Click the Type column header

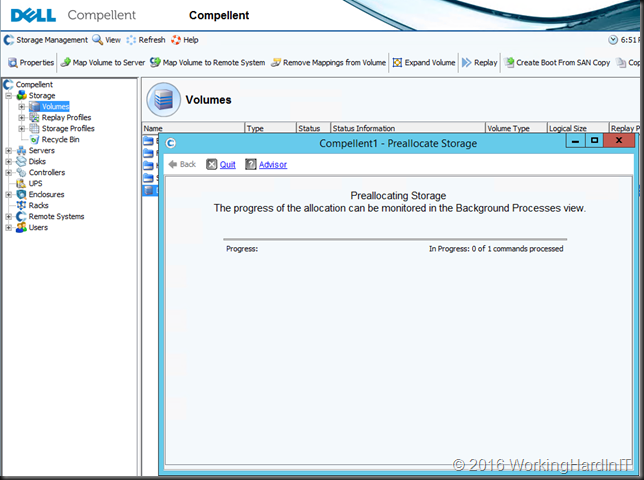pyautogui.click(x=270, y=128)
